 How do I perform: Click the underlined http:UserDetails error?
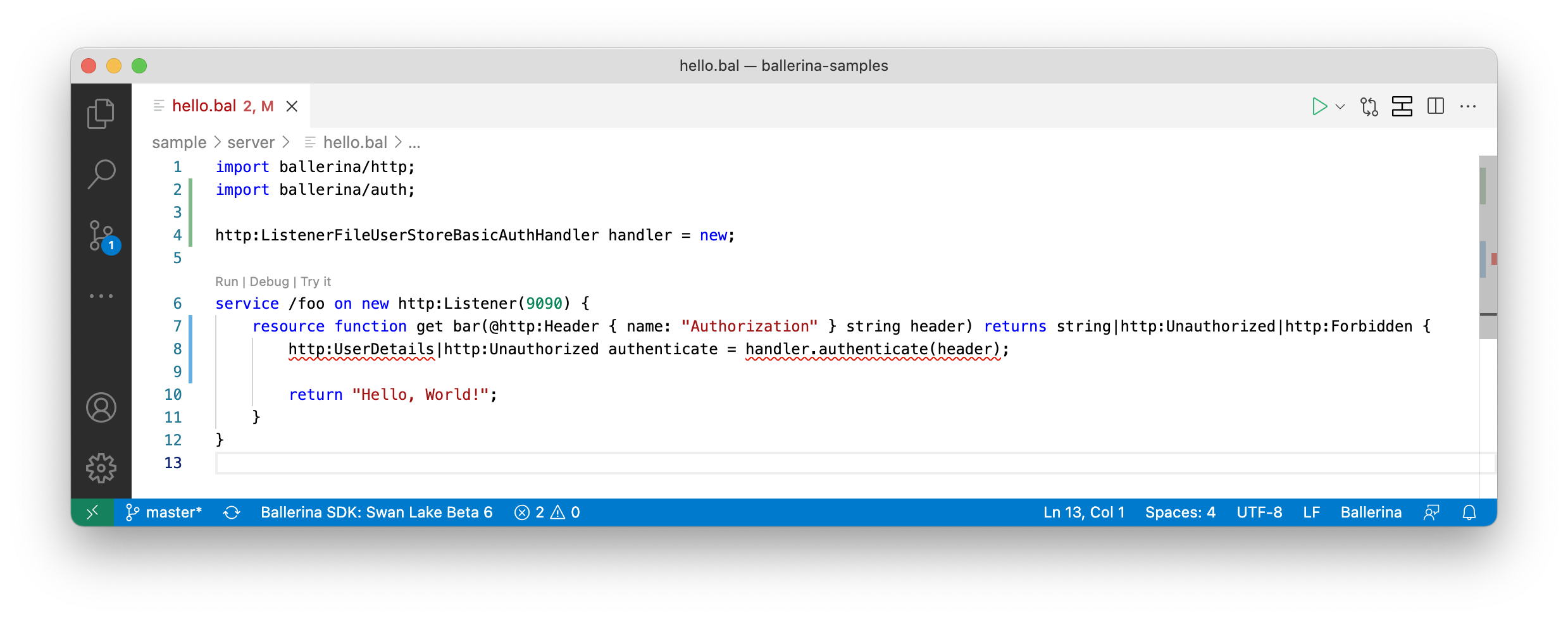point(361,349)
